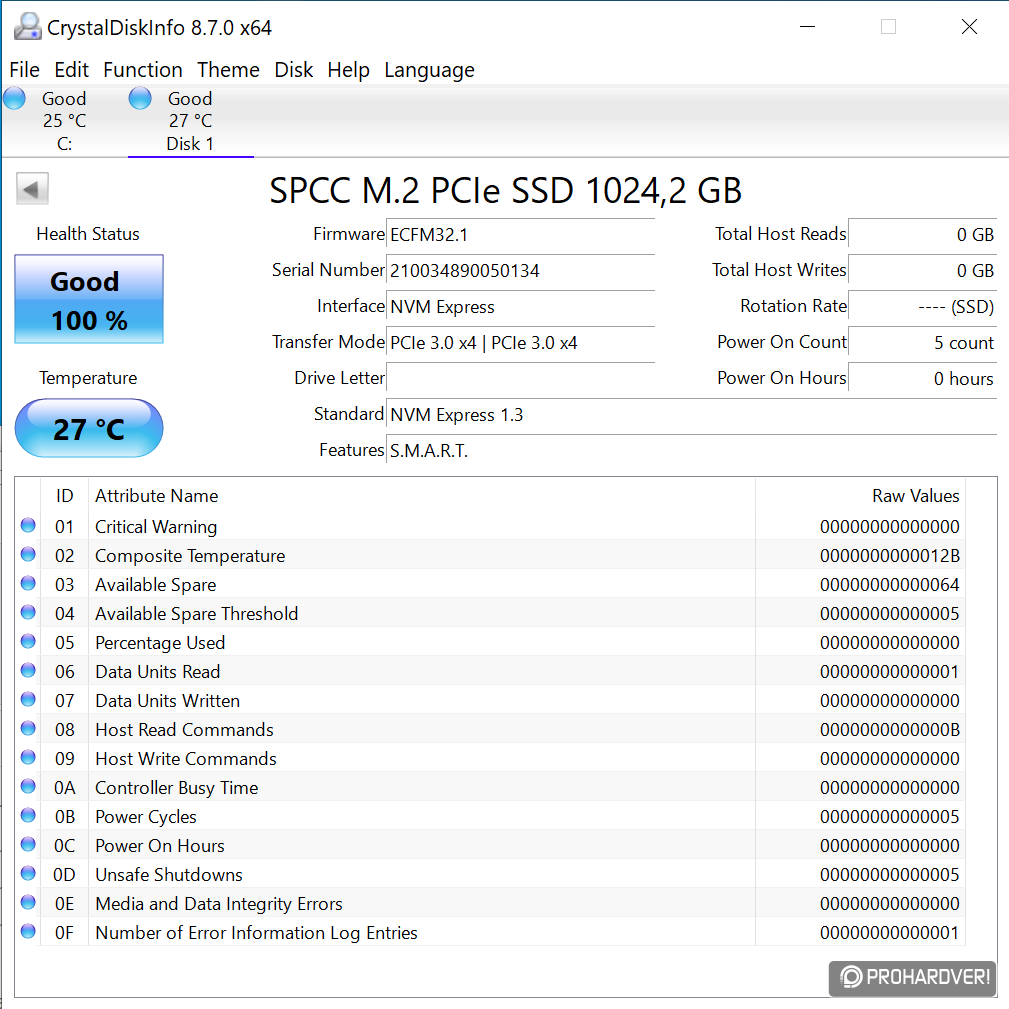Minimize the CrystalDiskInfo window

(808, 27)
